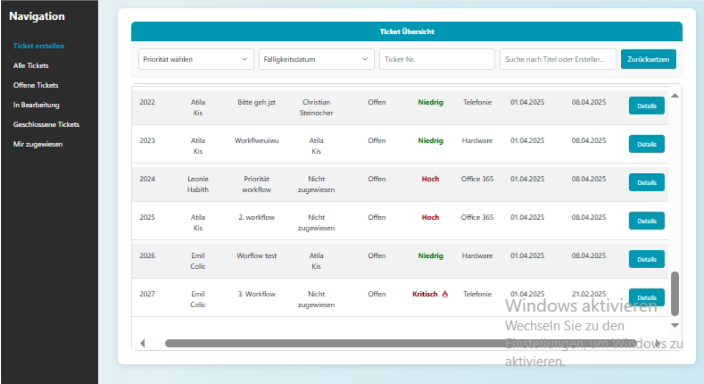This screenshot has height=384, width=704.
Task: Open Details for ticket 2023
Action: (x=647, y=144)
